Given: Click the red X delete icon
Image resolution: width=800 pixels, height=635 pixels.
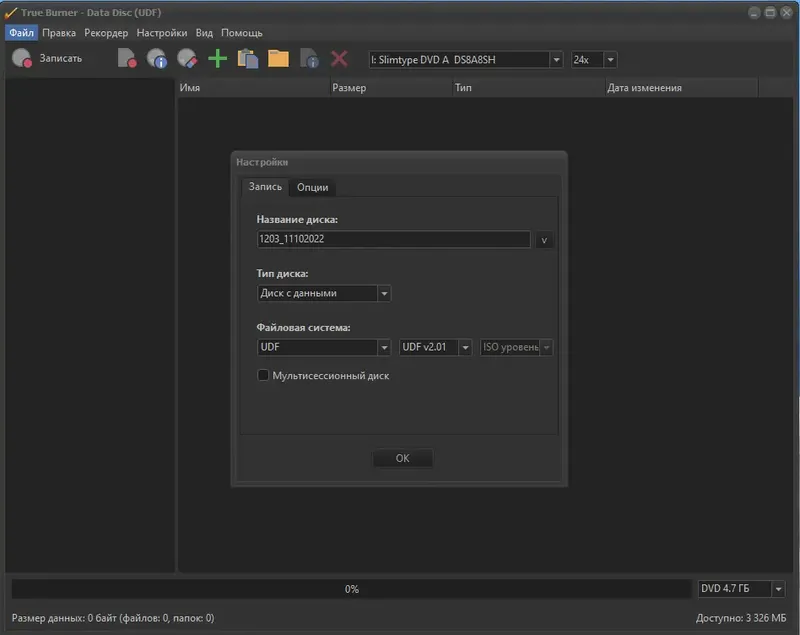Looking at the screenshot, I should coord(339,58).
